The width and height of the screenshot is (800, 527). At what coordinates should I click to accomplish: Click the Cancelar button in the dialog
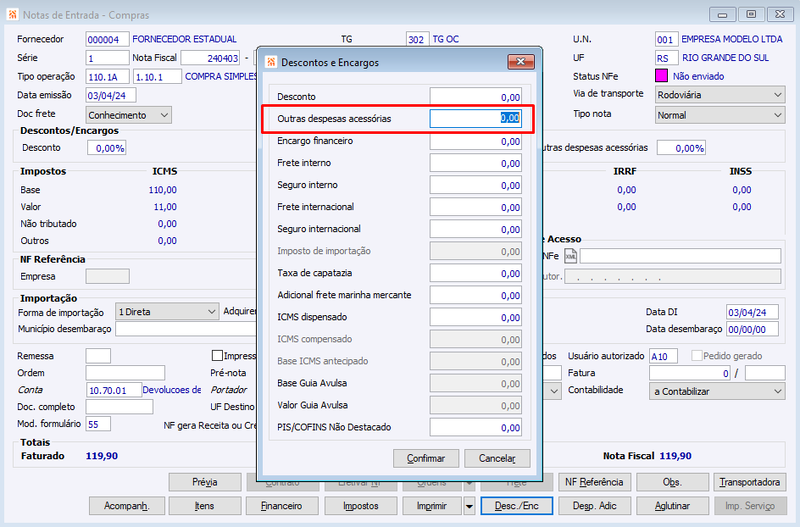[497, 459]
